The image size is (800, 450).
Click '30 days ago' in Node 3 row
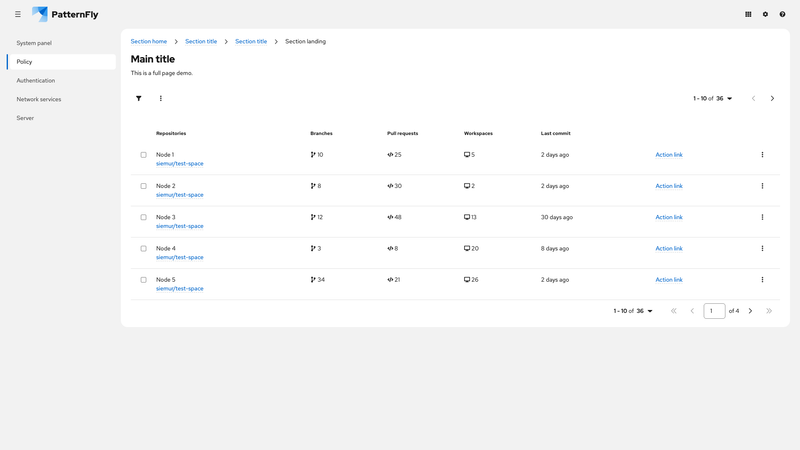coord(557,217)
